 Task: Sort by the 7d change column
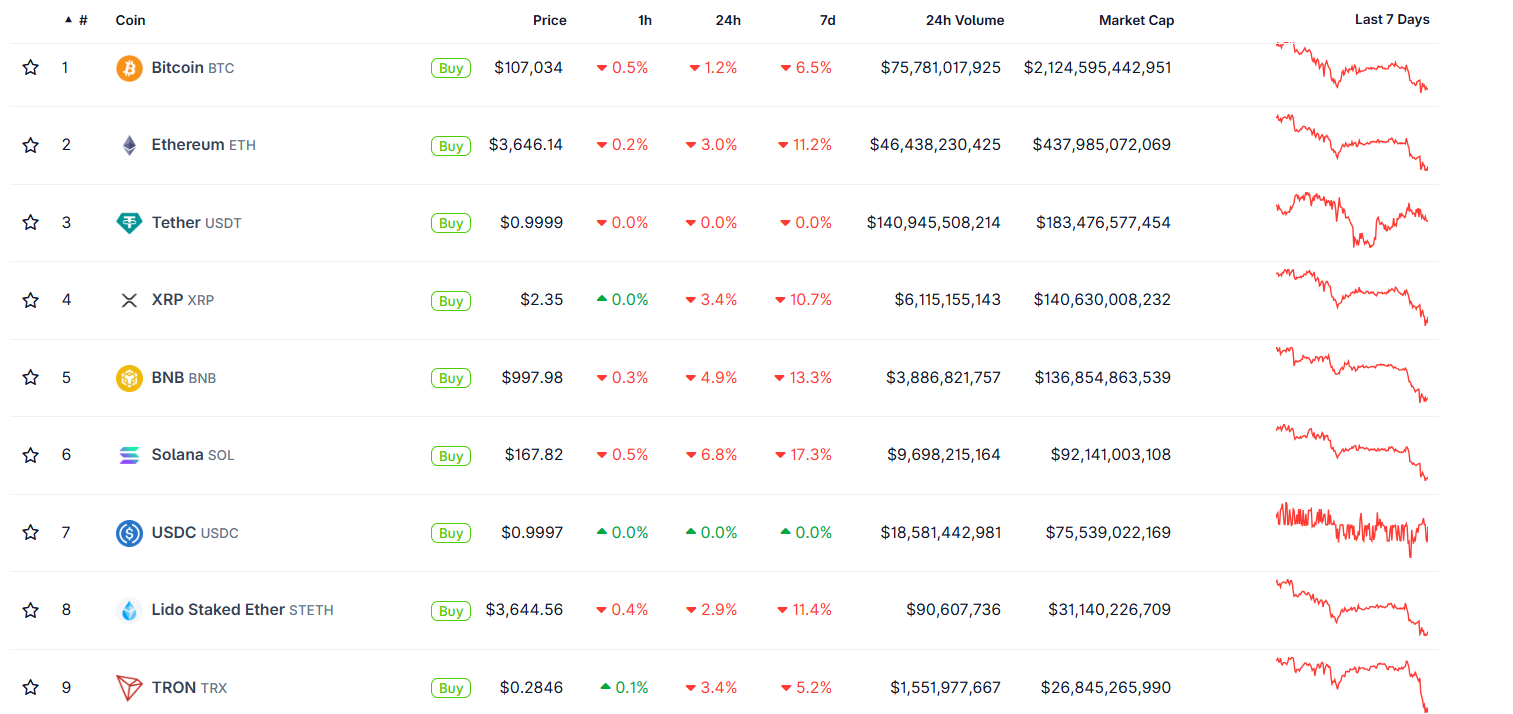click(x=827, y=20)
